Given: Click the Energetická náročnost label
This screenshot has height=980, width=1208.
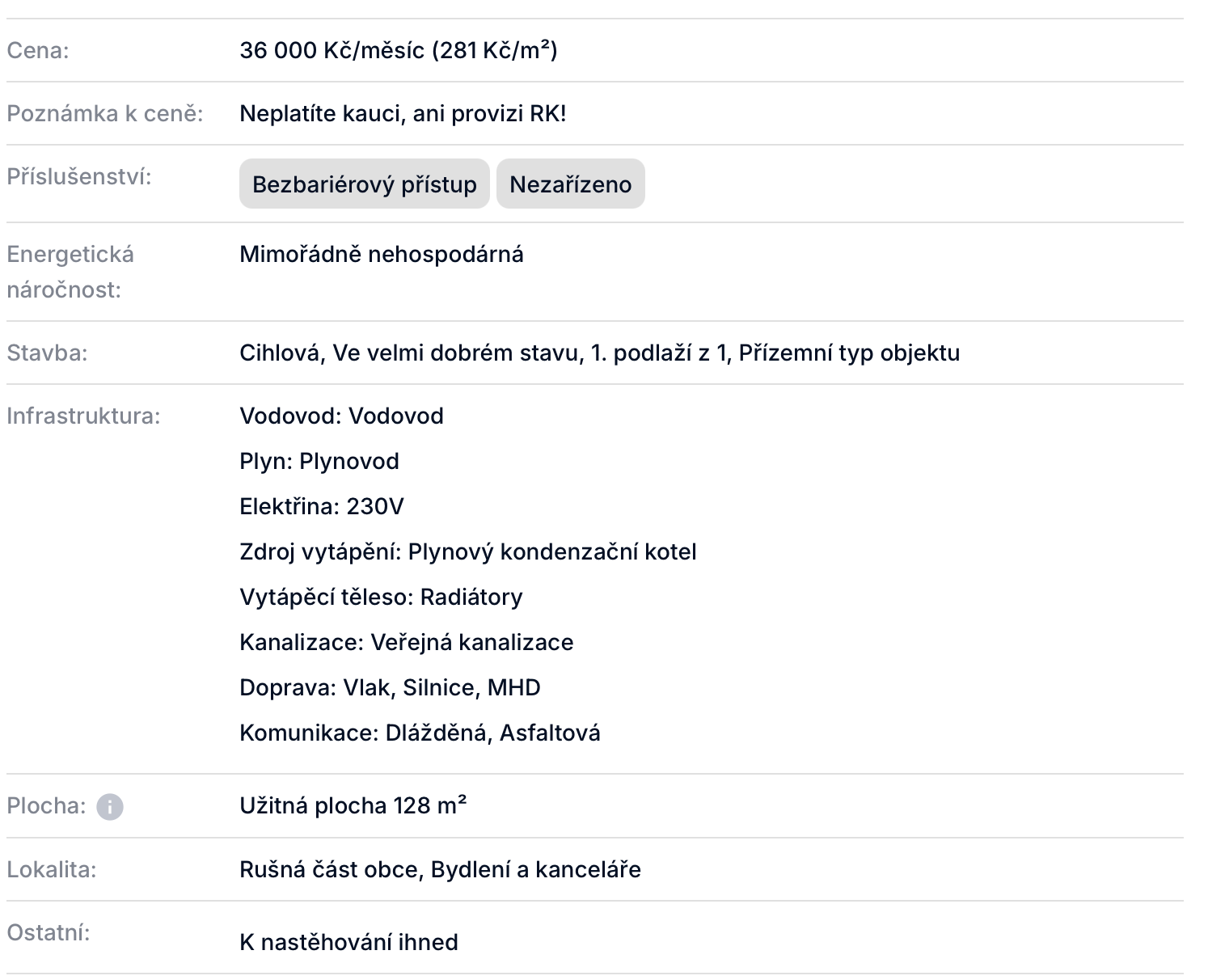Looking at the screenshot, I should click(x=70, y=272).
